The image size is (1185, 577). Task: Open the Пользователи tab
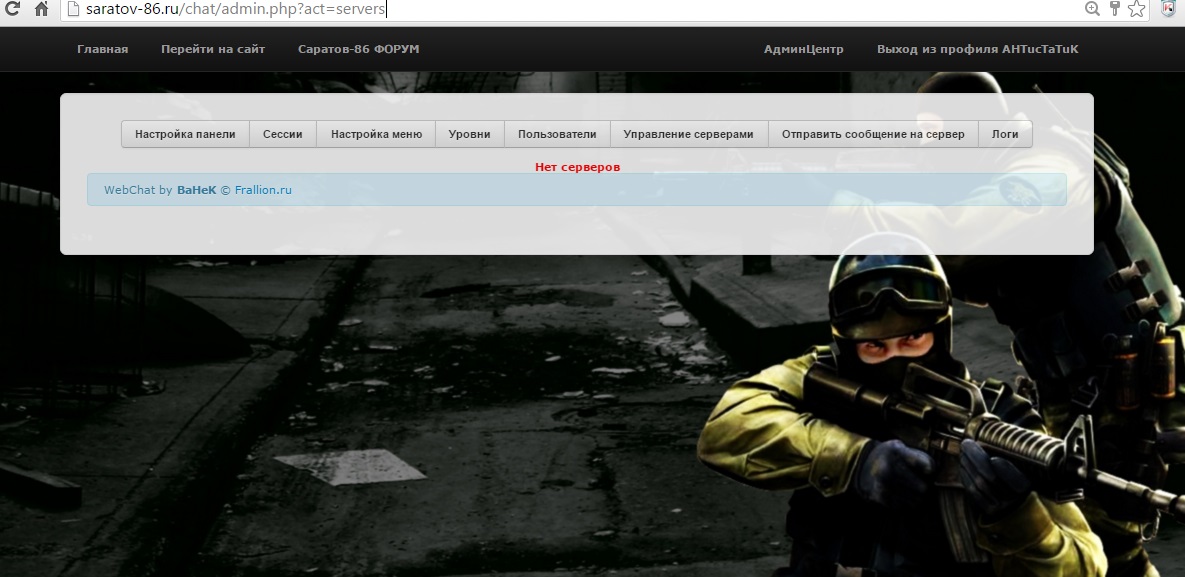coord(557,134)
